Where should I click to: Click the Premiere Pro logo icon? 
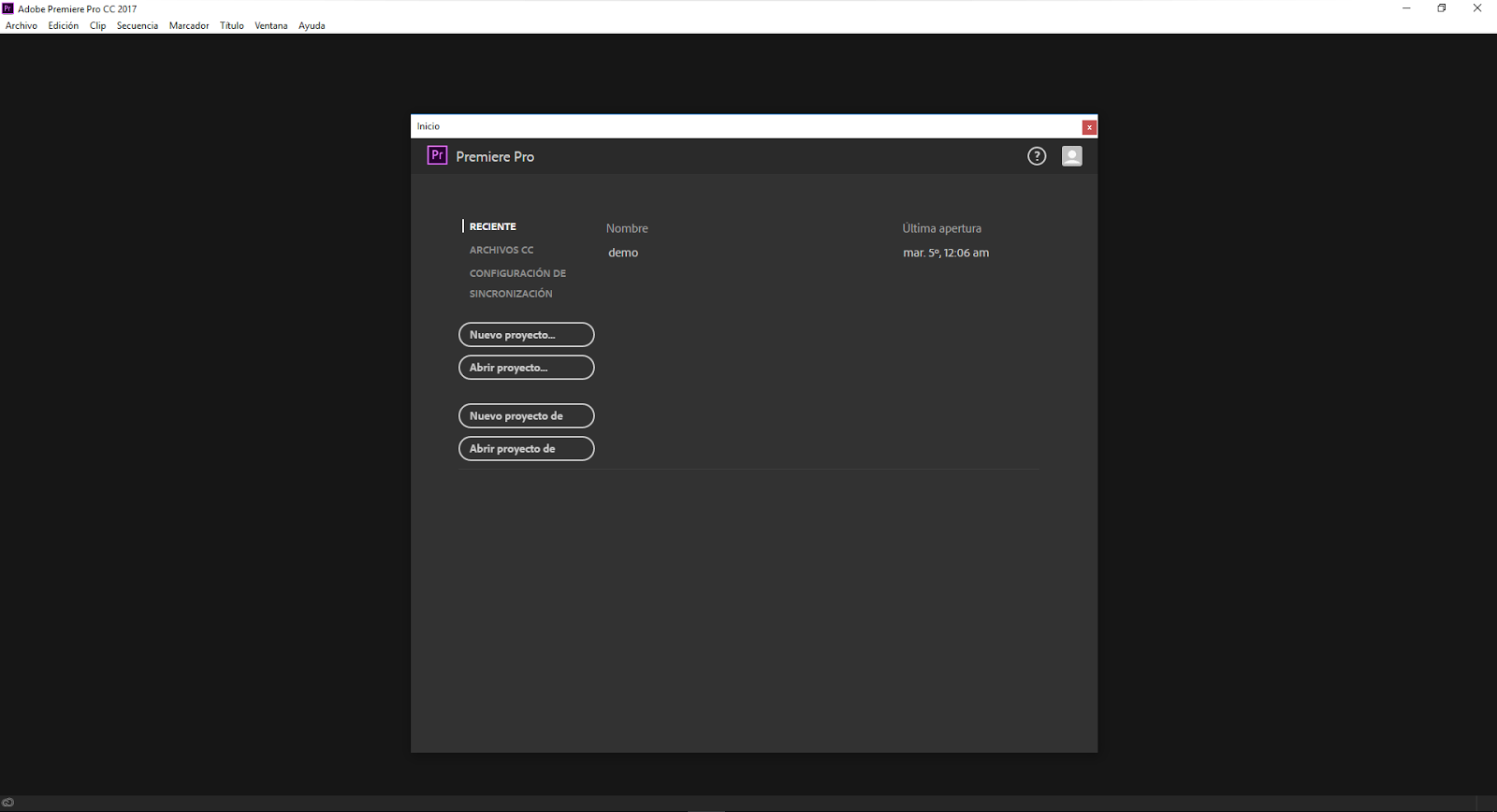pos(437,155)
